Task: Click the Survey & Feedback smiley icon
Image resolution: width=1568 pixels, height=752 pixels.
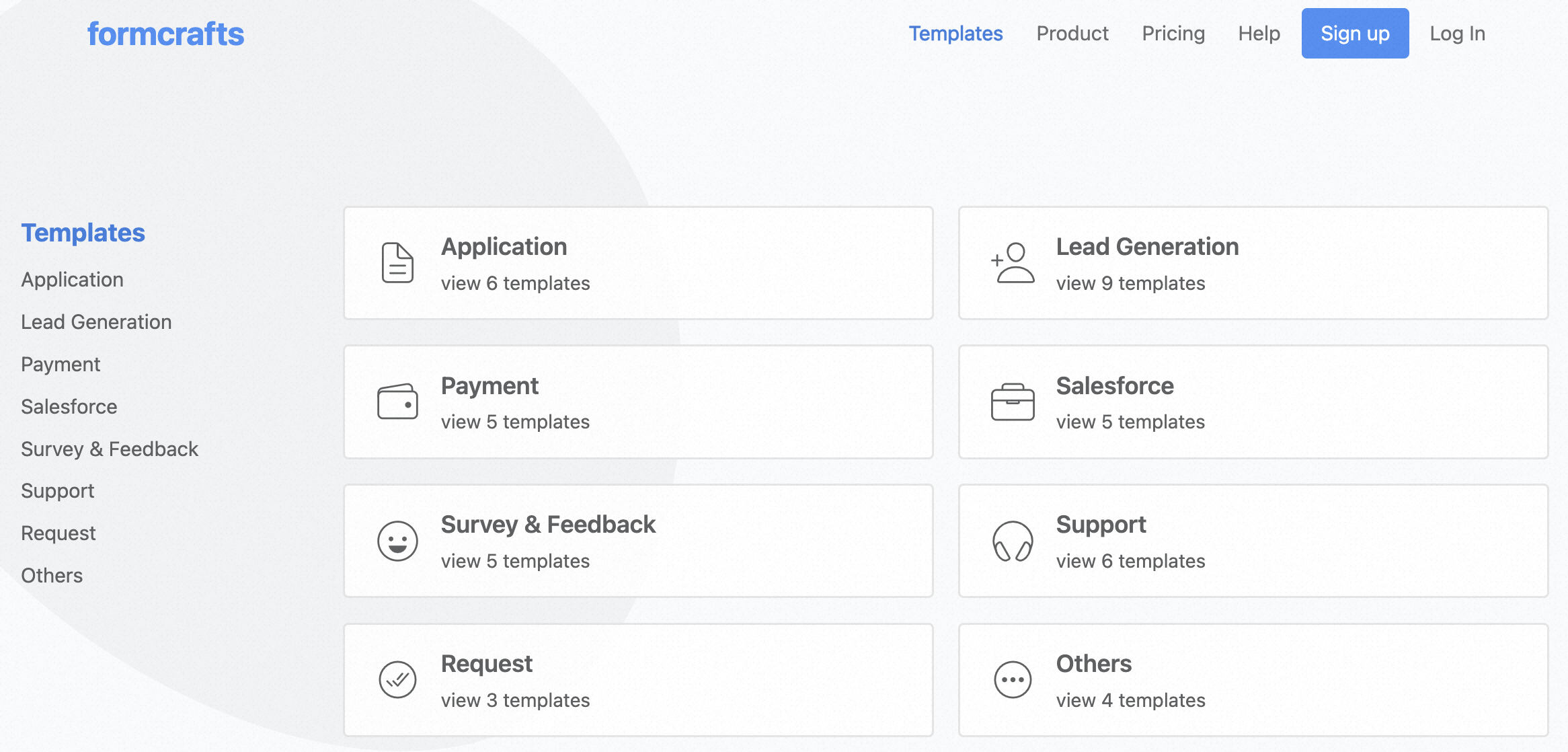Action: point(397,541)
